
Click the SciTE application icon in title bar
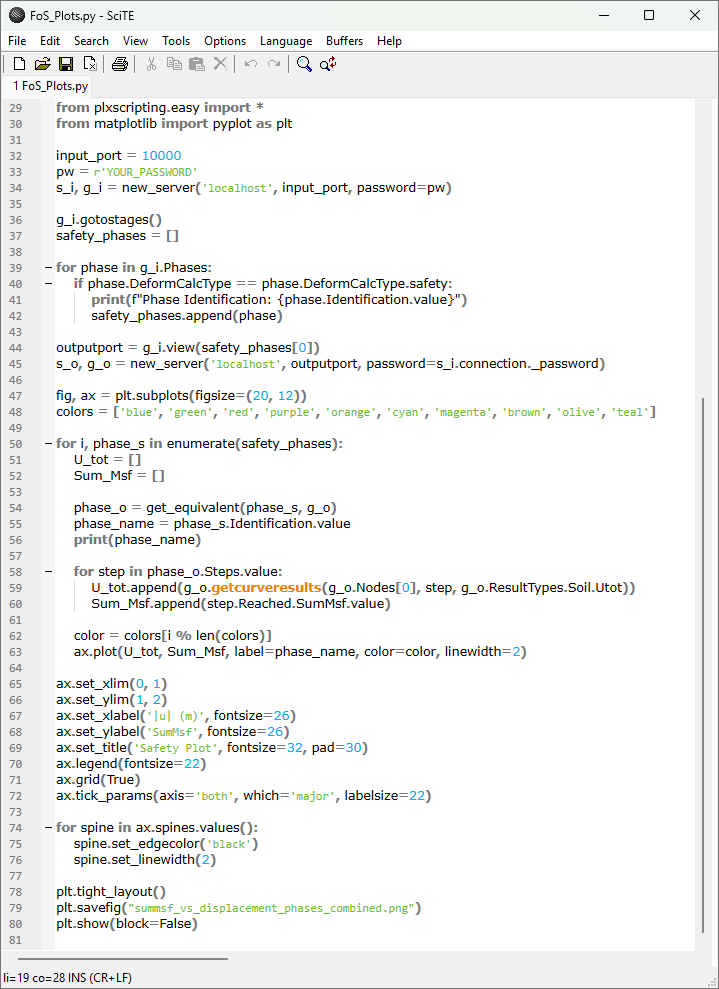17,15
